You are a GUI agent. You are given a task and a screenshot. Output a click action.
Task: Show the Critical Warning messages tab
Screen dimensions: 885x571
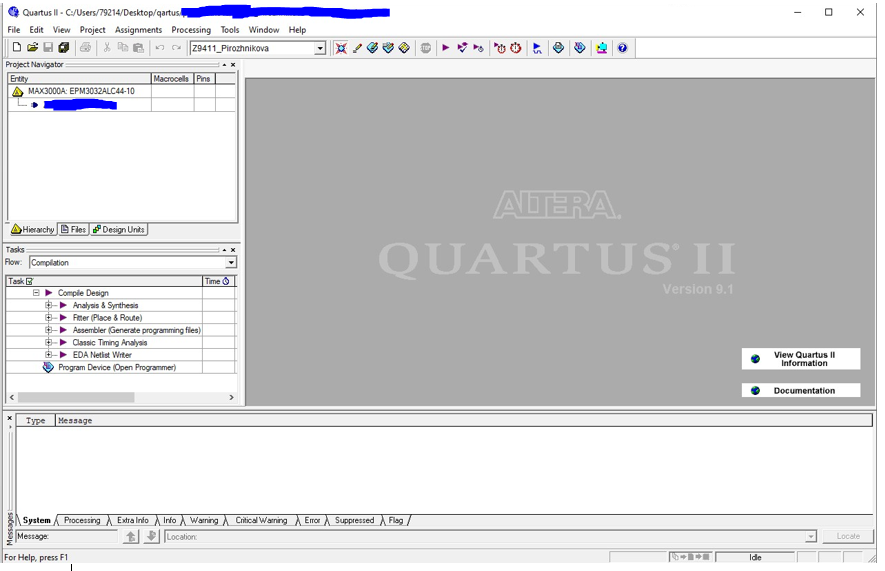click(x=261, y=520)
